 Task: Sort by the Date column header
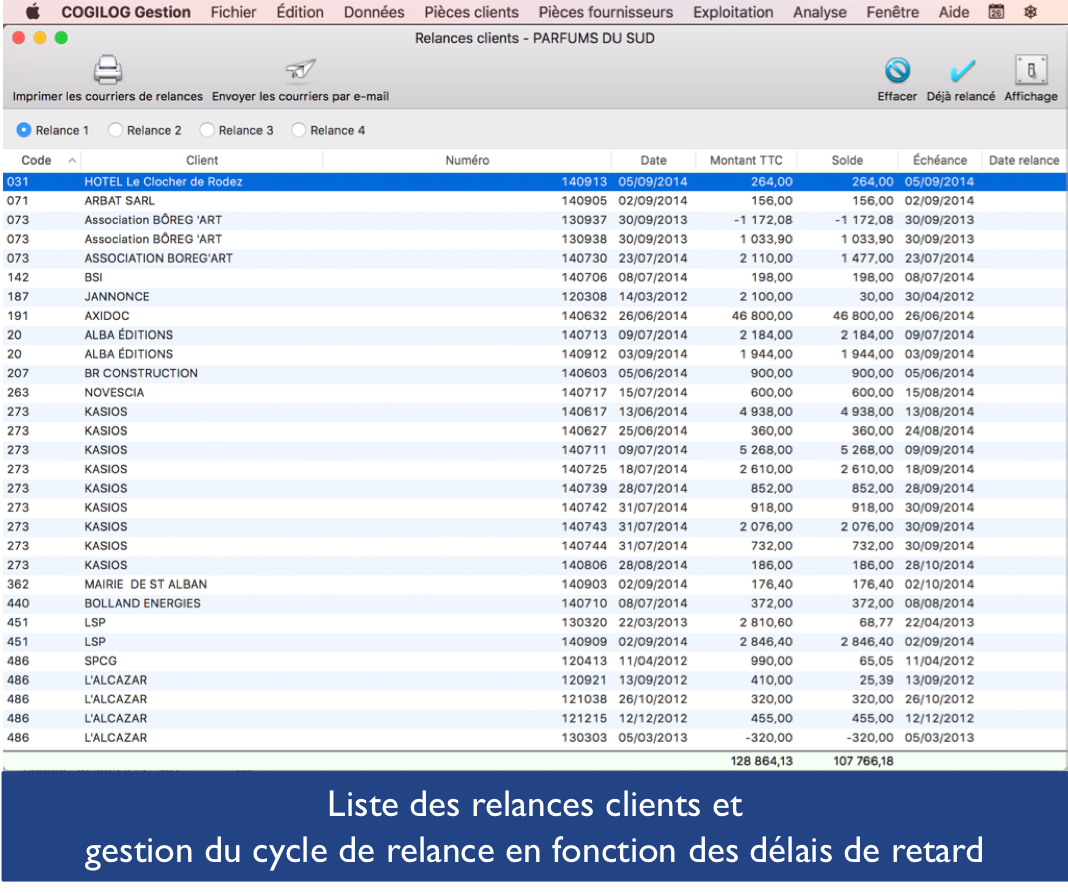(x=653, y=161)
